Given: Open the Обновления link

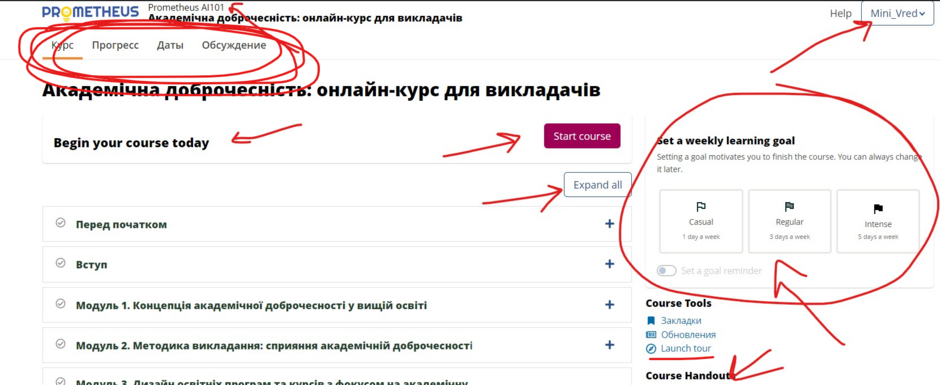Looking at the screenshot, I should [x=688, y=335].
